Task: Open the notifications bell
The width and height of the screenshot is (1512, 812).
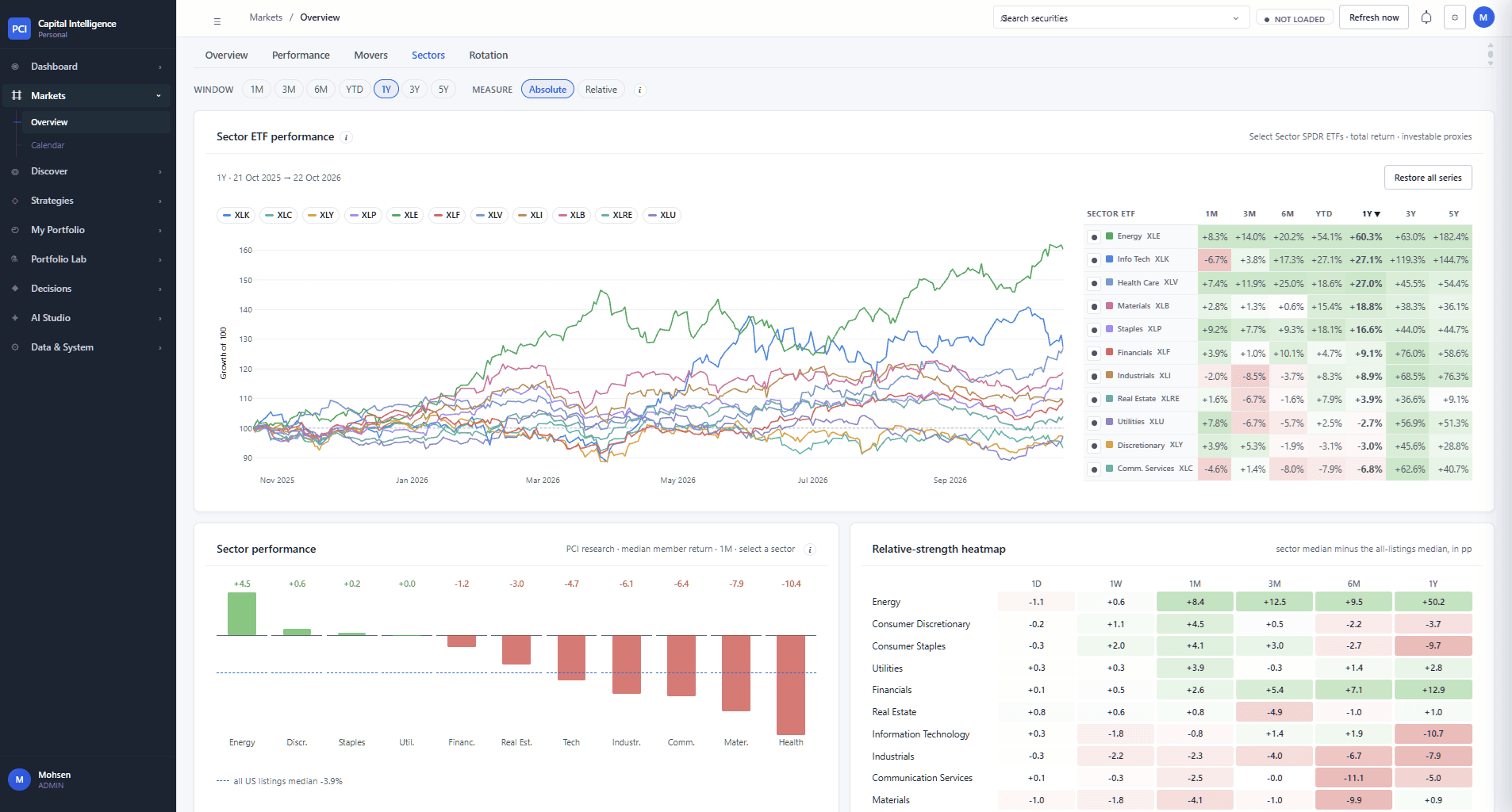Action: 1426,17
